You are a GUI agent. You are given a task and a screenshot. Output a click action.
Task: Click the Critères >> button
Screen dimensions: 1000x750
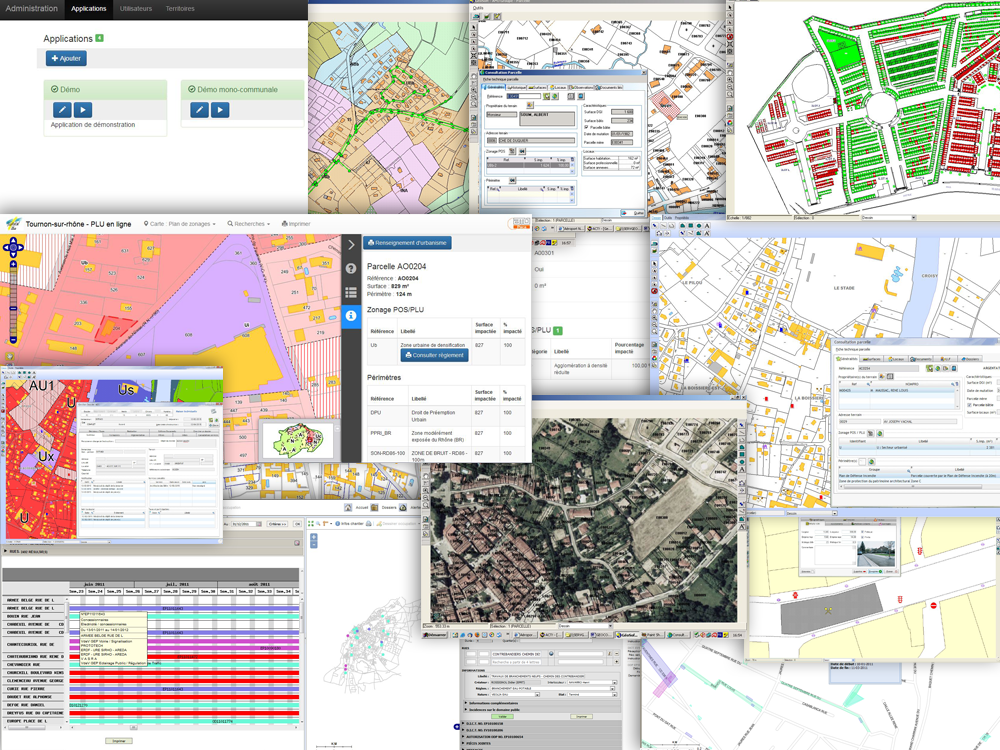pos(277,524)
